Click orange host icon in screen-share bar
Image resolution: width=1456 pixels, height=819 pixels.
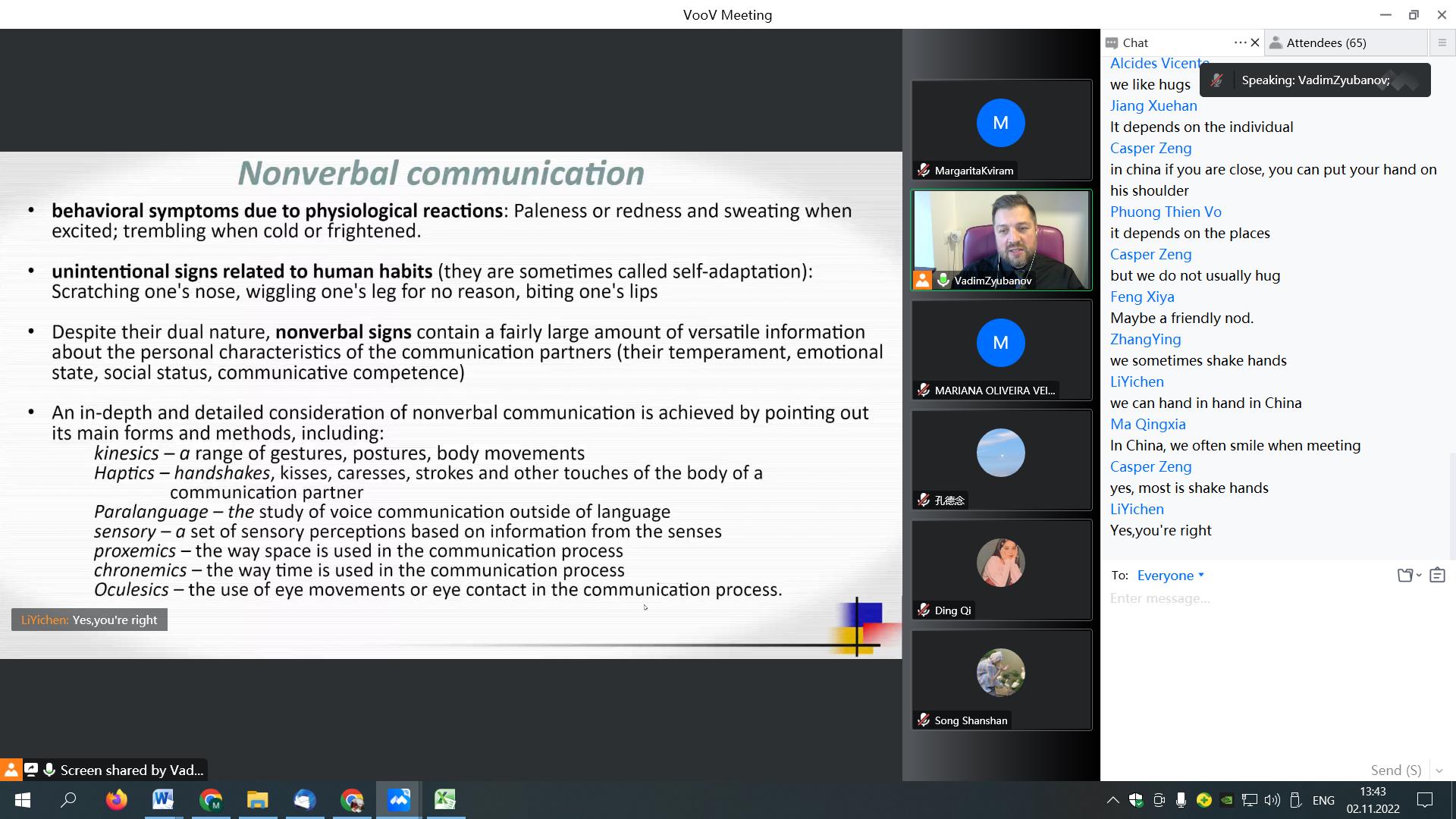tap(11, 770)
